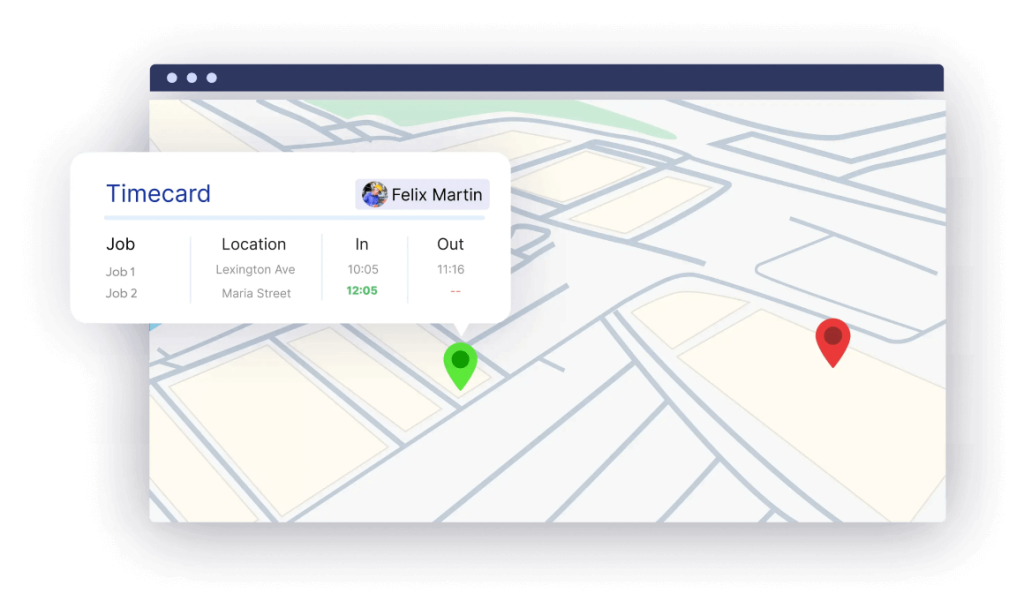This screenshot has width=1024, height=608.
Task: Click the Timecard heading
Action: (x=158, y=194)
